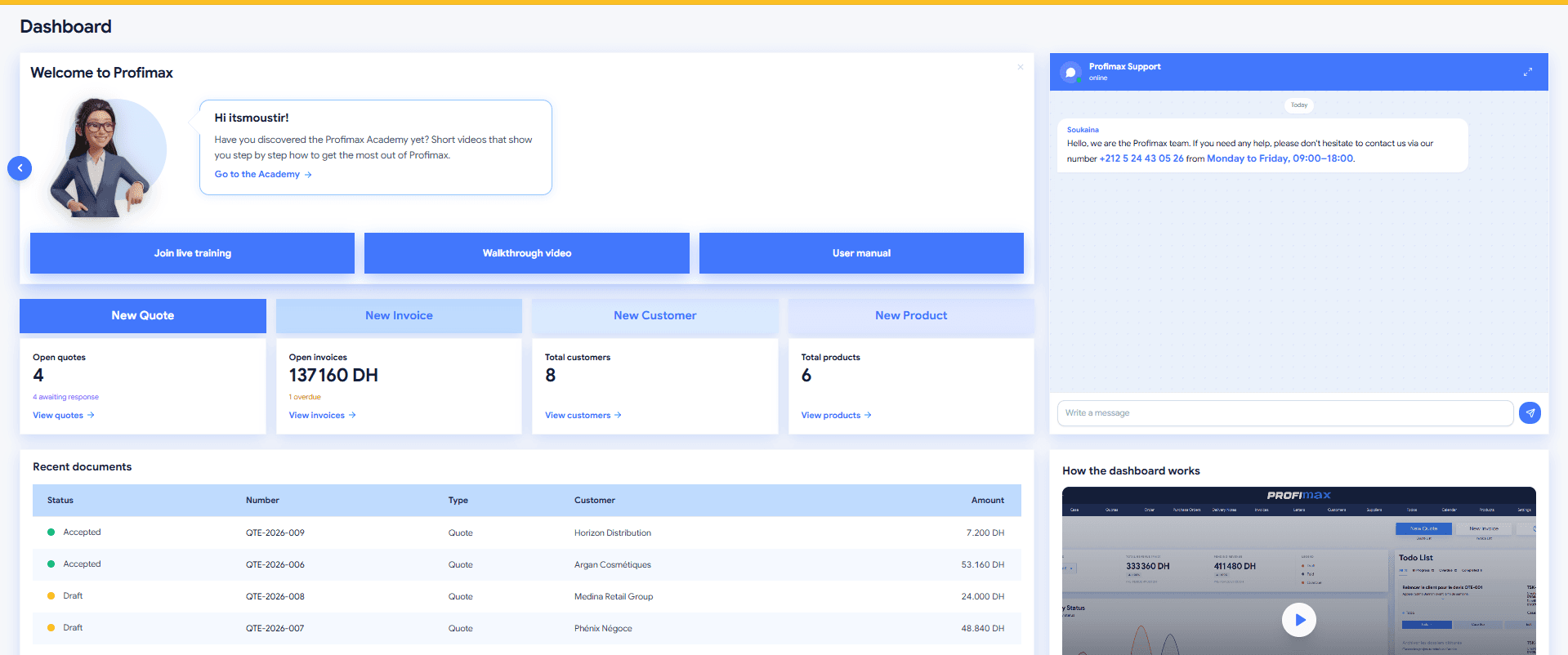1568x655 pixels.
Task: Create a New Invoice
Action: click(x=399, y=315)
